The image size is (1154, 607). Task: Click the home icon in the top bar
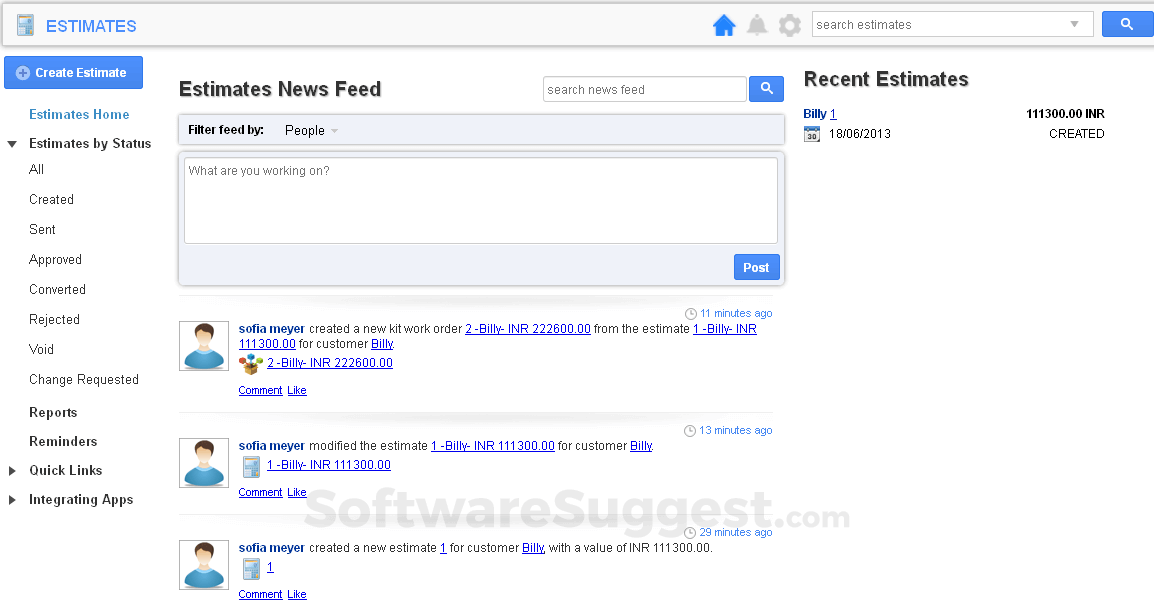pyautogui.click(x=724, y=24)
